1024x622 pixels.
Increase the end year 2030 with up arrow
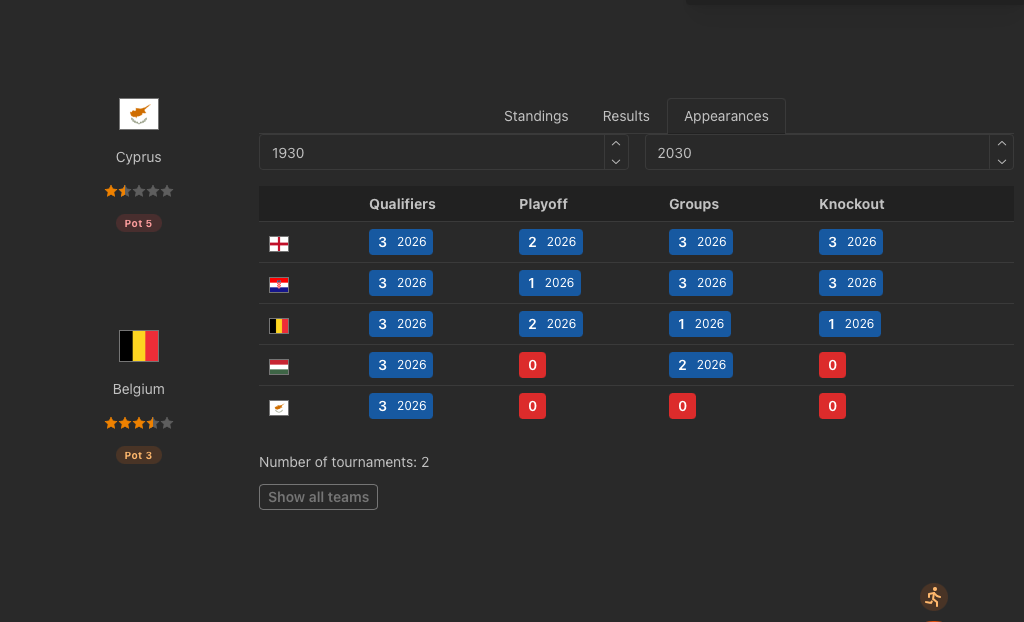1001,144
